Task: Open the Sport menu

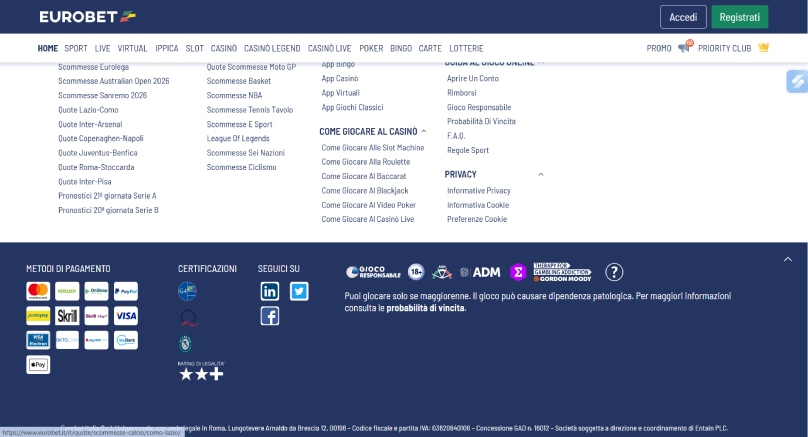Action: (x=76, y=48)
